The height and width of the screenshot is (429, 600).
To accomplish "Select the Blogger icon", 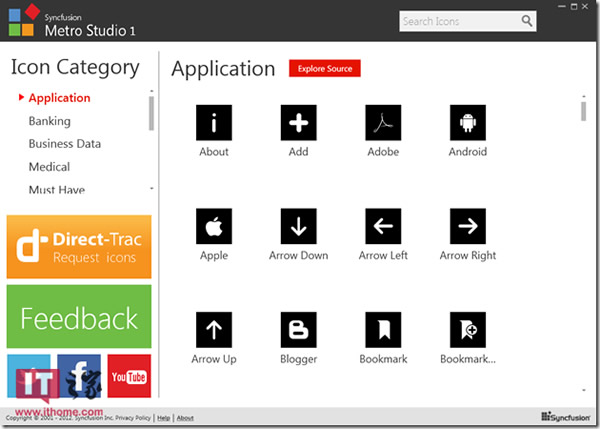I will (x=298, y=331).
